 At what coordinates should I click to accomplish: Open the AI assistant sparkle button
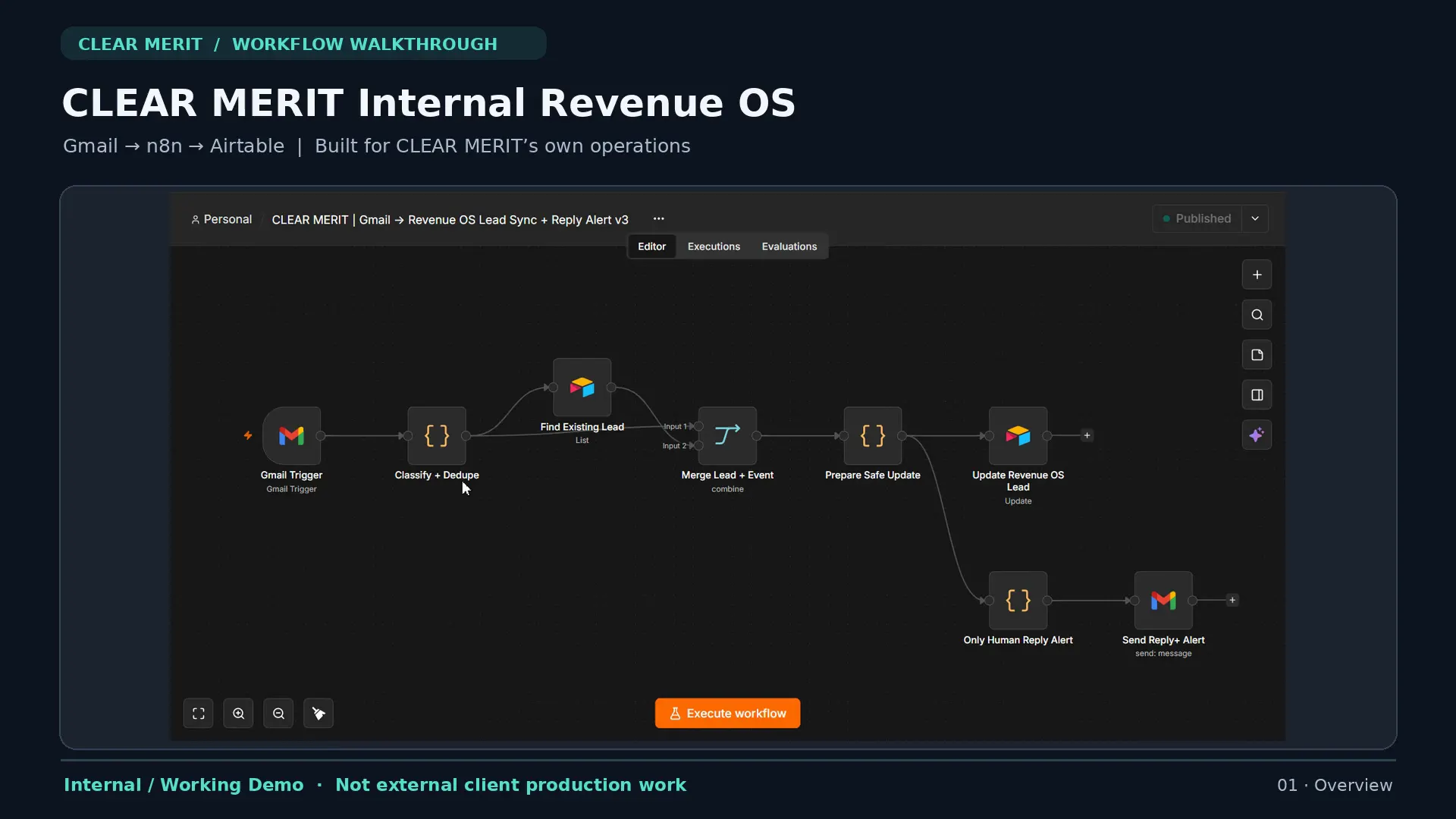pyautogui.click(x=1257, y=435)
